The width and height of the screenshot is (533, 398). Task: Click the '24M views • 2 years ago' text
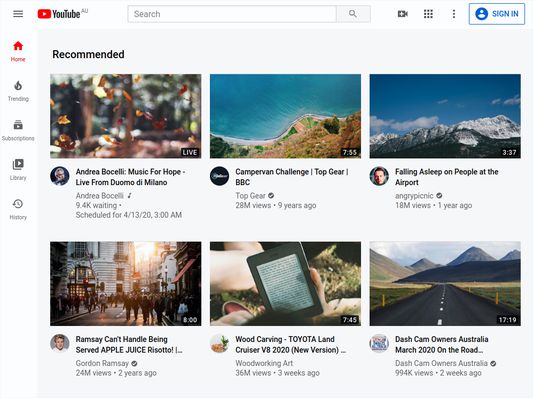116,373
